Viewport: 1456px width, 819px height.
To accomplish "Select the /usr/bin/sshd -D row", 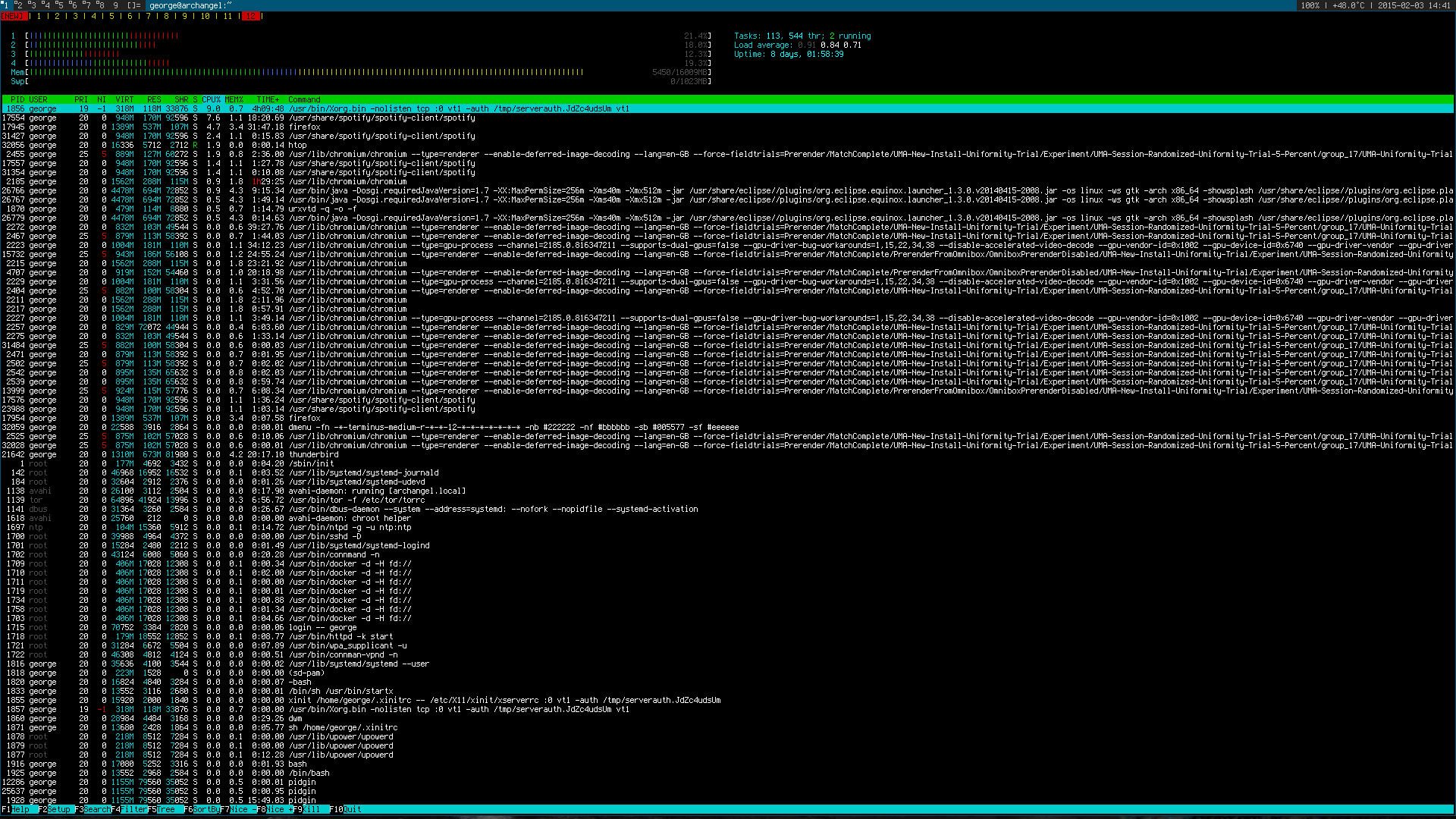I will coord(728,536).
